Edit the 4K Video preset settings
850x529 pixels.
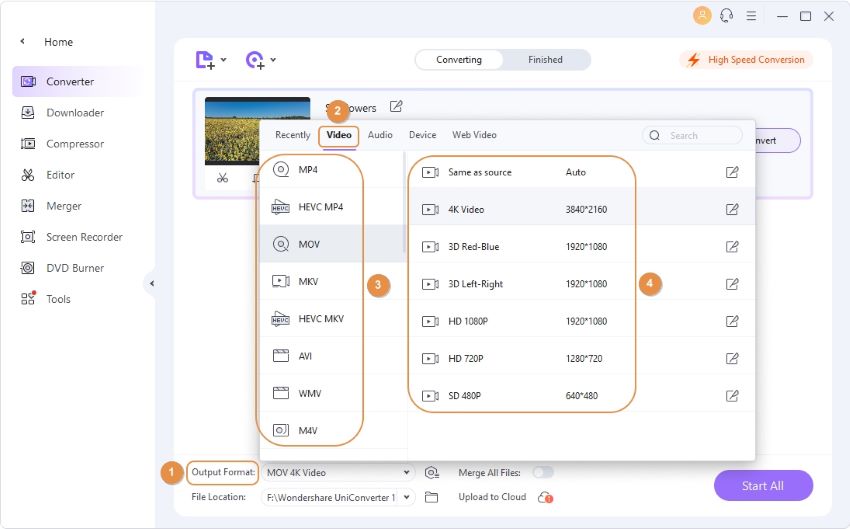click(x=732, y=209)
